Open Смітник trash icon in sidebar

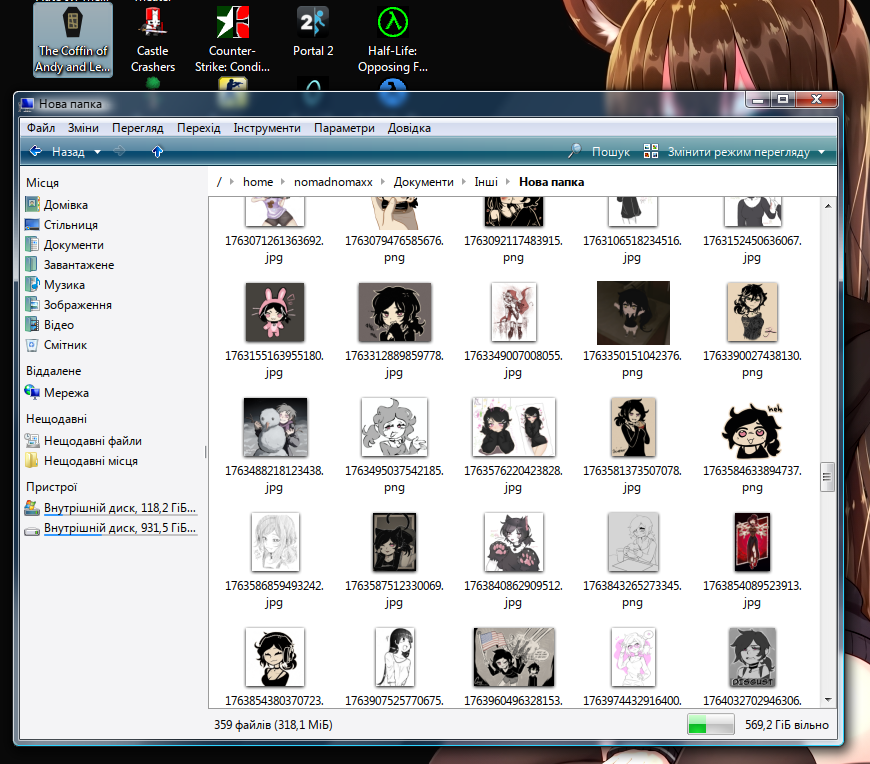pyautogui.click(x=32, y=345)
